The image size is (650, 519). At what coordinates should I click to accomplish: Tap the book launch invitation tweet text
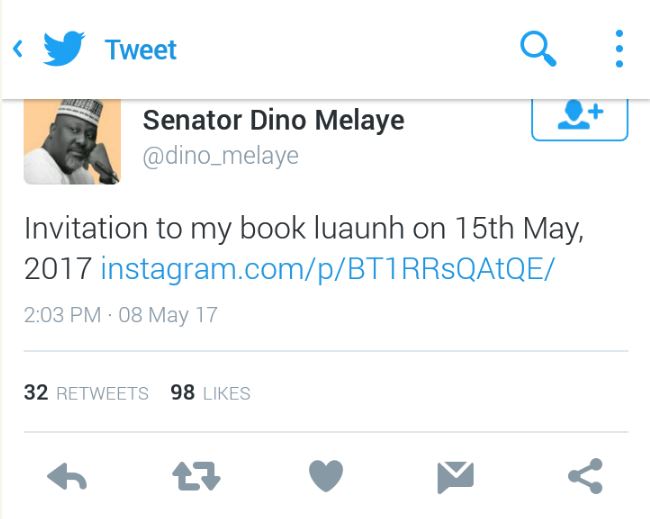pos(300,227)
